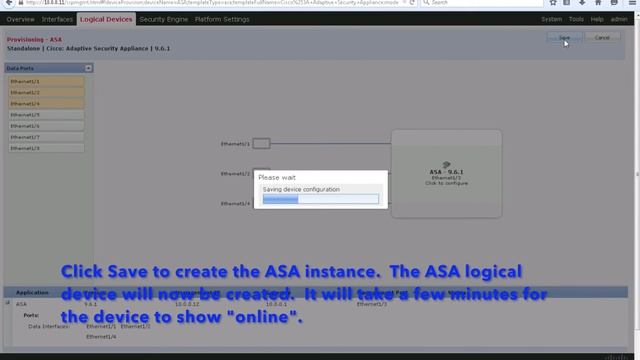
Task: Click Ethernet1/3 cell in ASA row
Action: tap(371, 304)
